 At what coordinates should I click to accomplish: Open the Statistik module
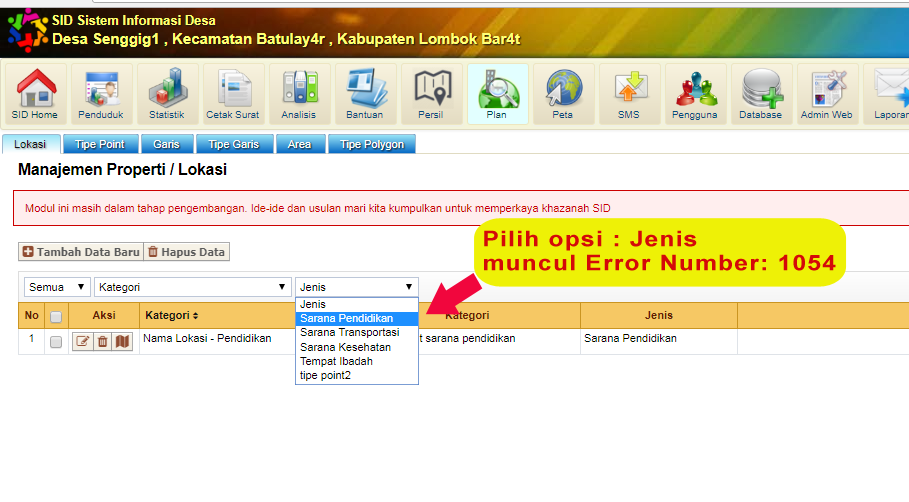click(x=167, y=94)
